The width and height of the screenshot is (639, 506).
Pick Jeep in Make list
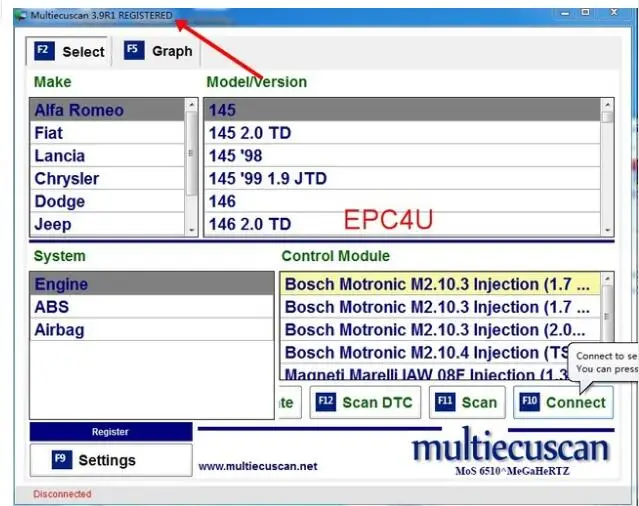pos(107,224)
